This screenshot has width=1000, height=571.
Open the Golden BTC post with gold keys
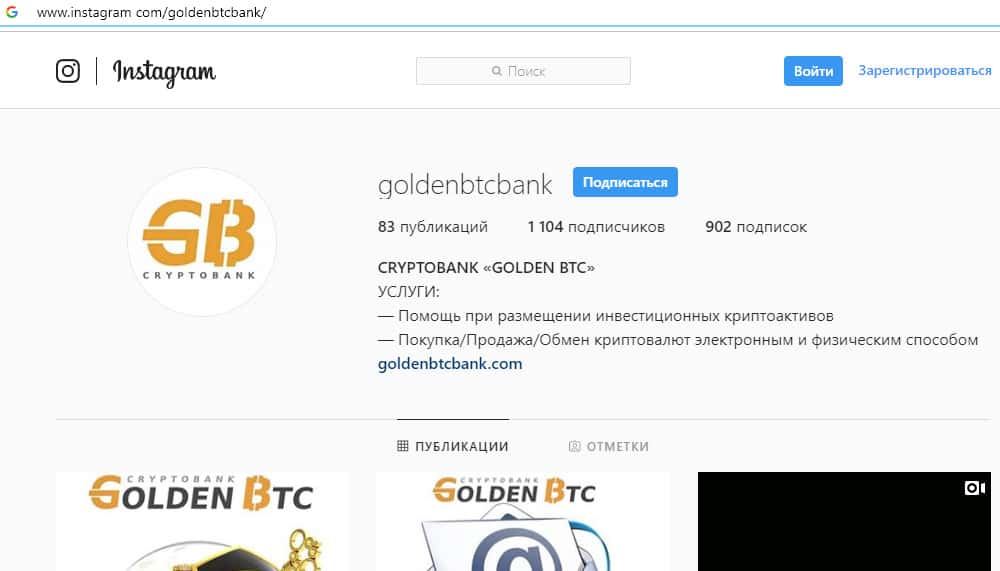[203, 521]
